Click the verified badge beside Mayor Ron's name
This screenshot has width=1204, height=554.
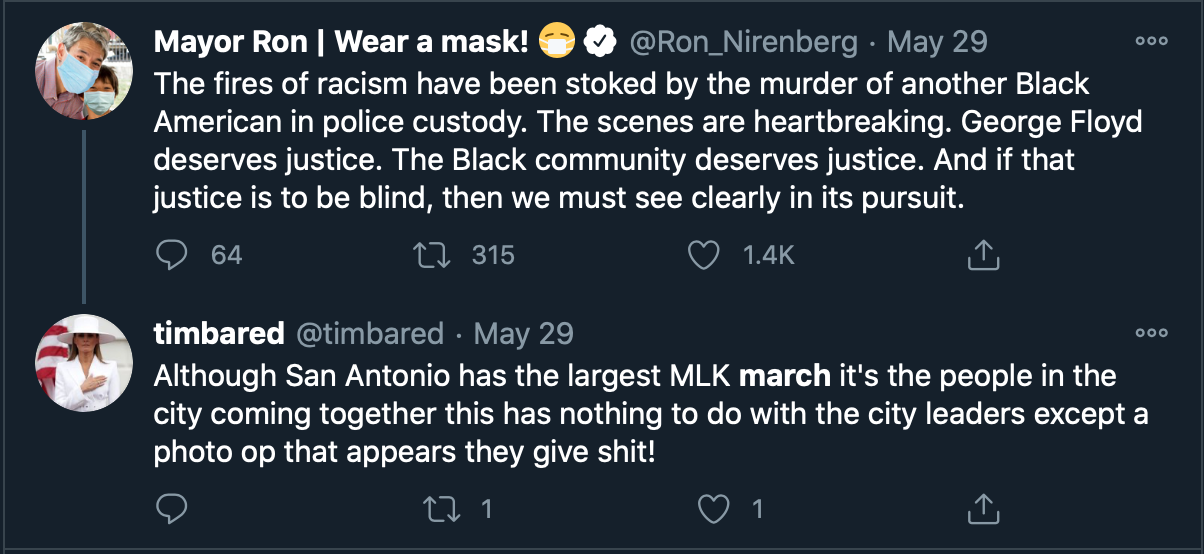coord(599,42)
